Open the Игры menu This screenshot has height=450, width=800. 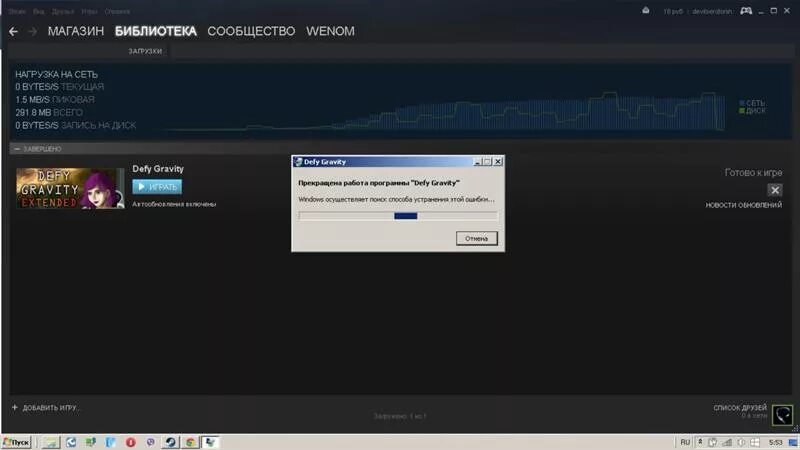click(x=89, y=11)
